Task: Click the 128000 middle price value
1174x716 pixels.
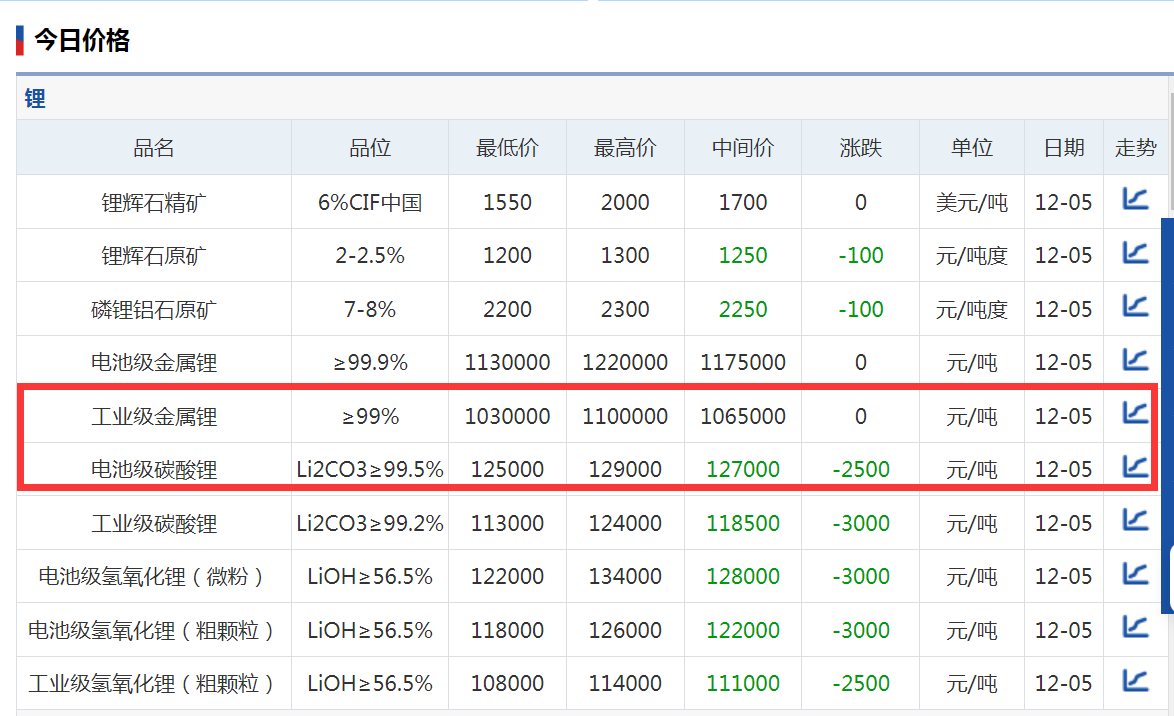Action: [743, 577]
